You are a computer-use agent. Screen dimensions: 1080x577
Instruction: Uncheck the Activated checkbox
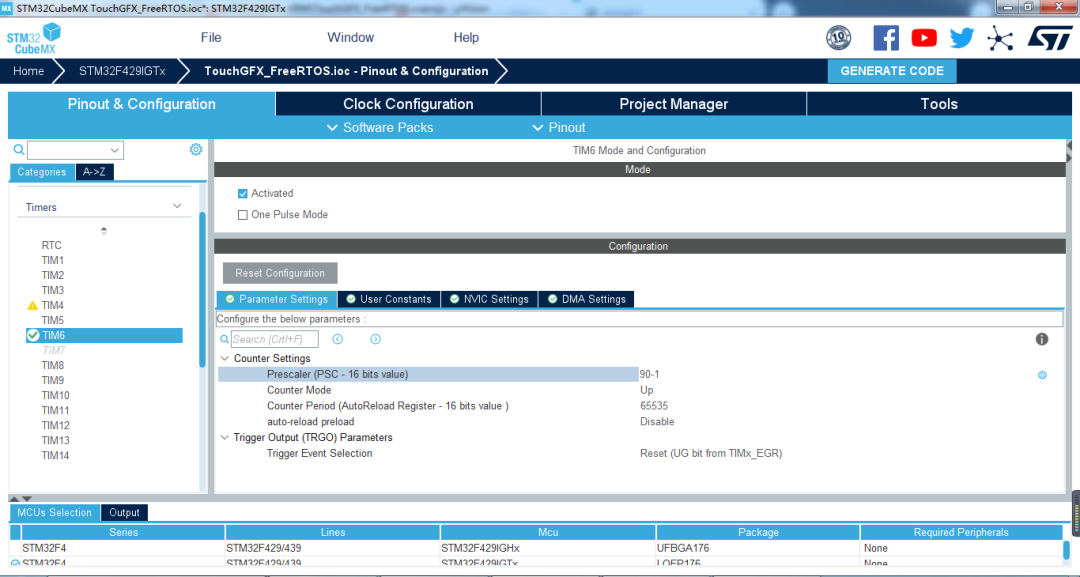pyautogui.click(x=243, y=194)
